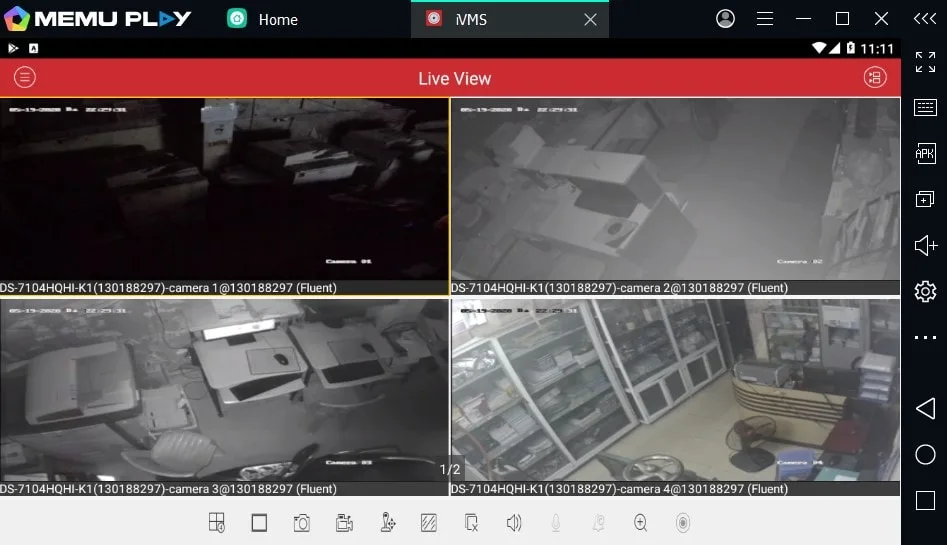
Task: Capture a snapshot with the camera icon
Action: click(x=301, y=523)
